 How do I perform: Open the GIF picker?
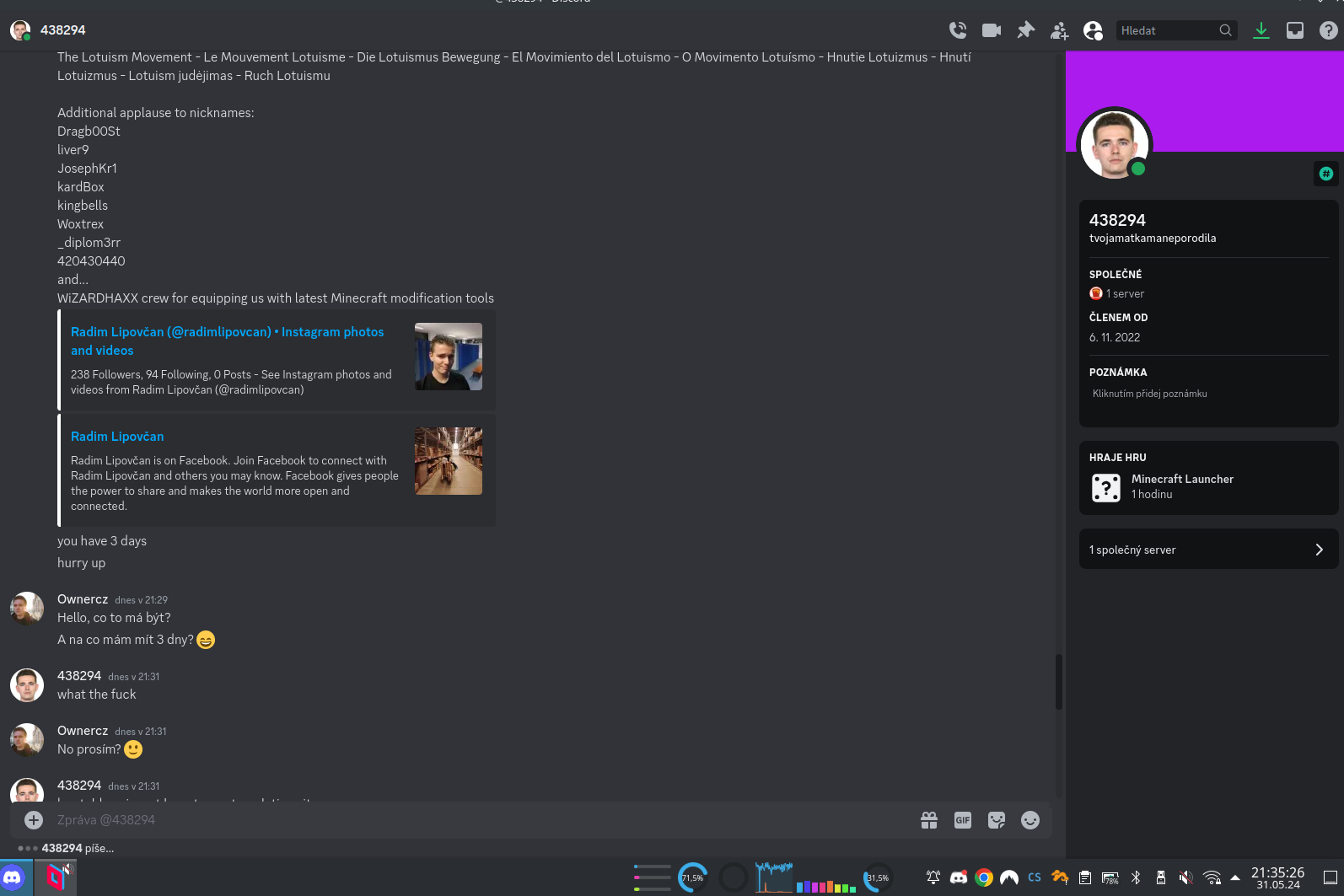tap(963, 820)
